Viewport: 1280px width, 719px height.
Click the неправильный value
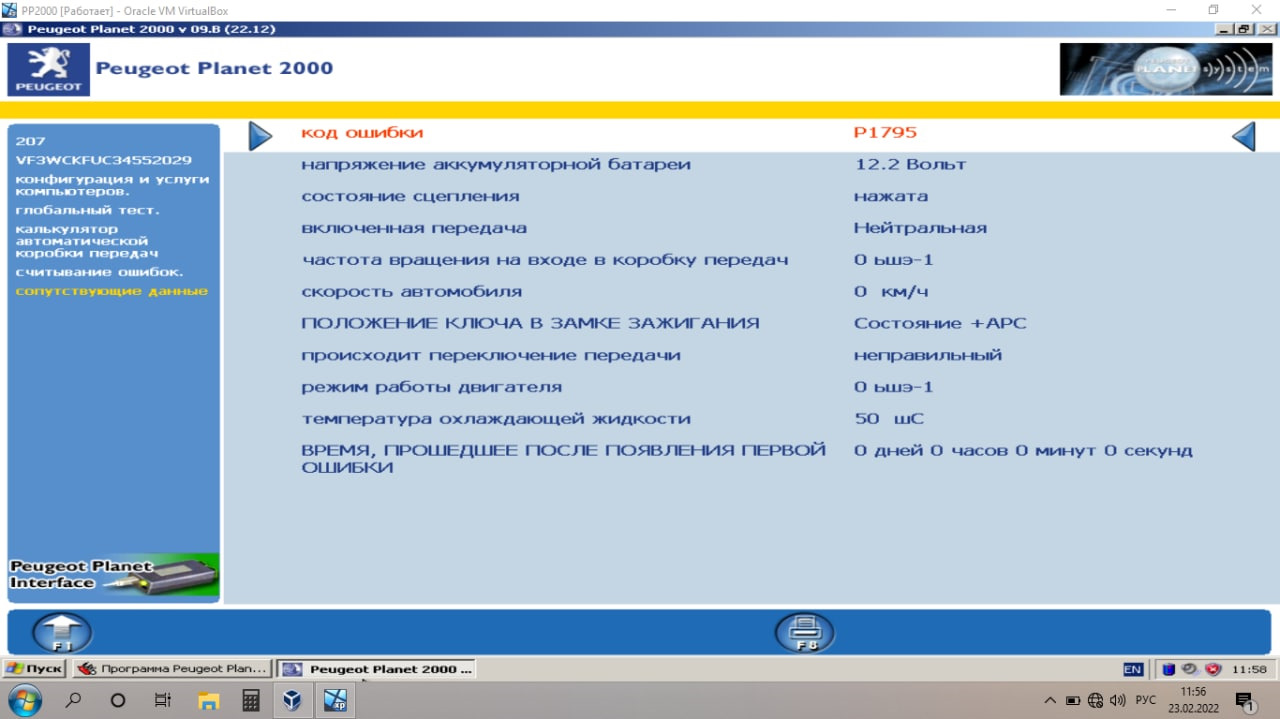[928, 355]
